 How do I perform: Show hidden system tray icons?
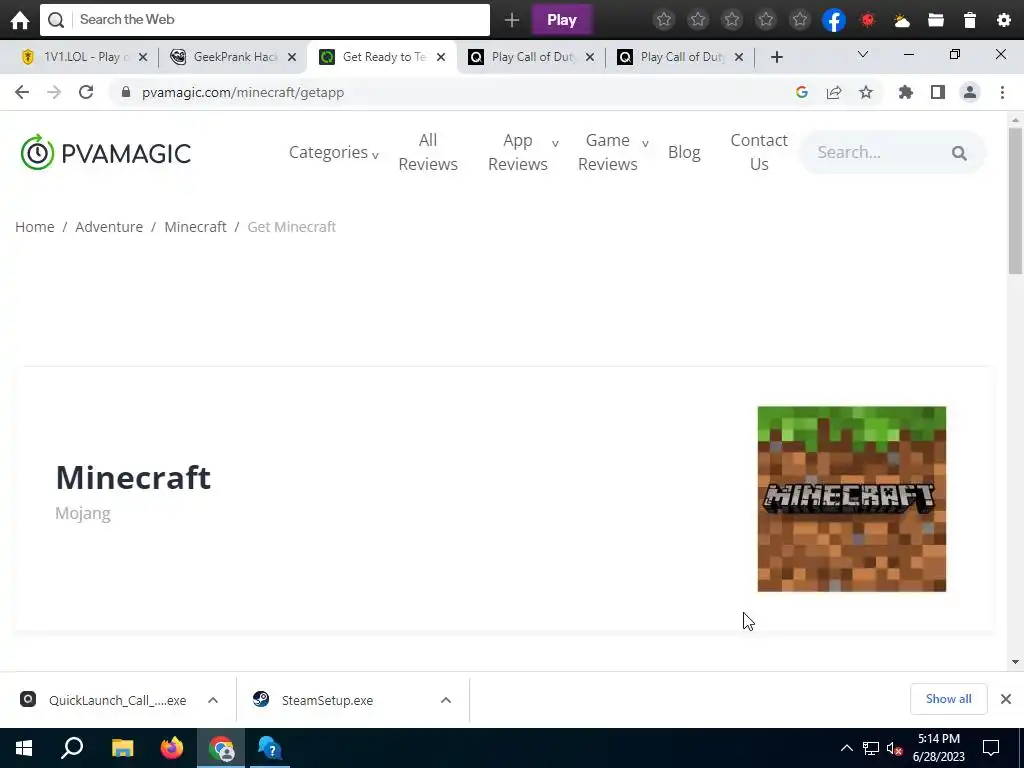(846, 748)
